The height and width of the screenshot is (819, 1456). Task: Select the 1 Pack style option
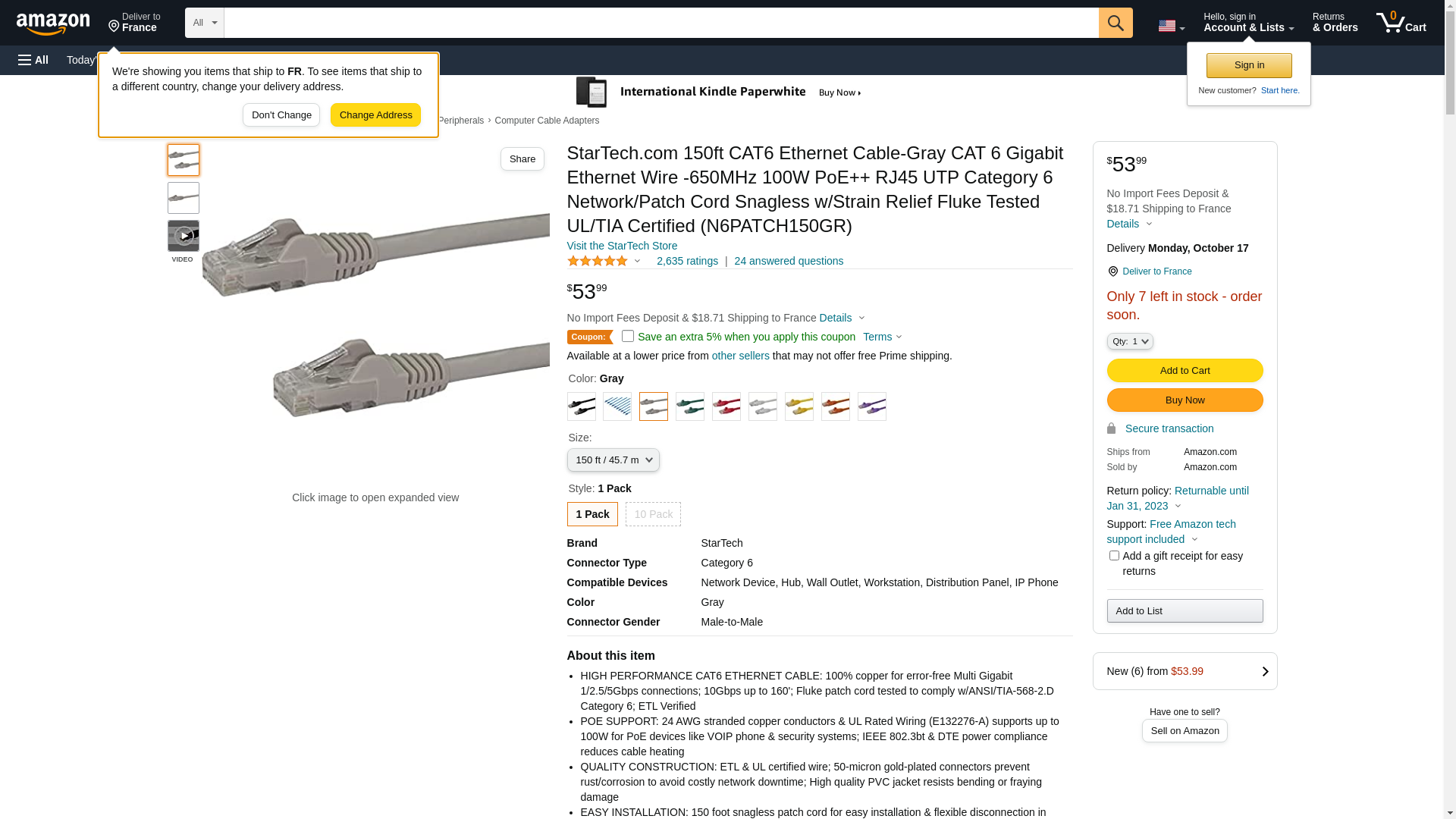point(592,514)
